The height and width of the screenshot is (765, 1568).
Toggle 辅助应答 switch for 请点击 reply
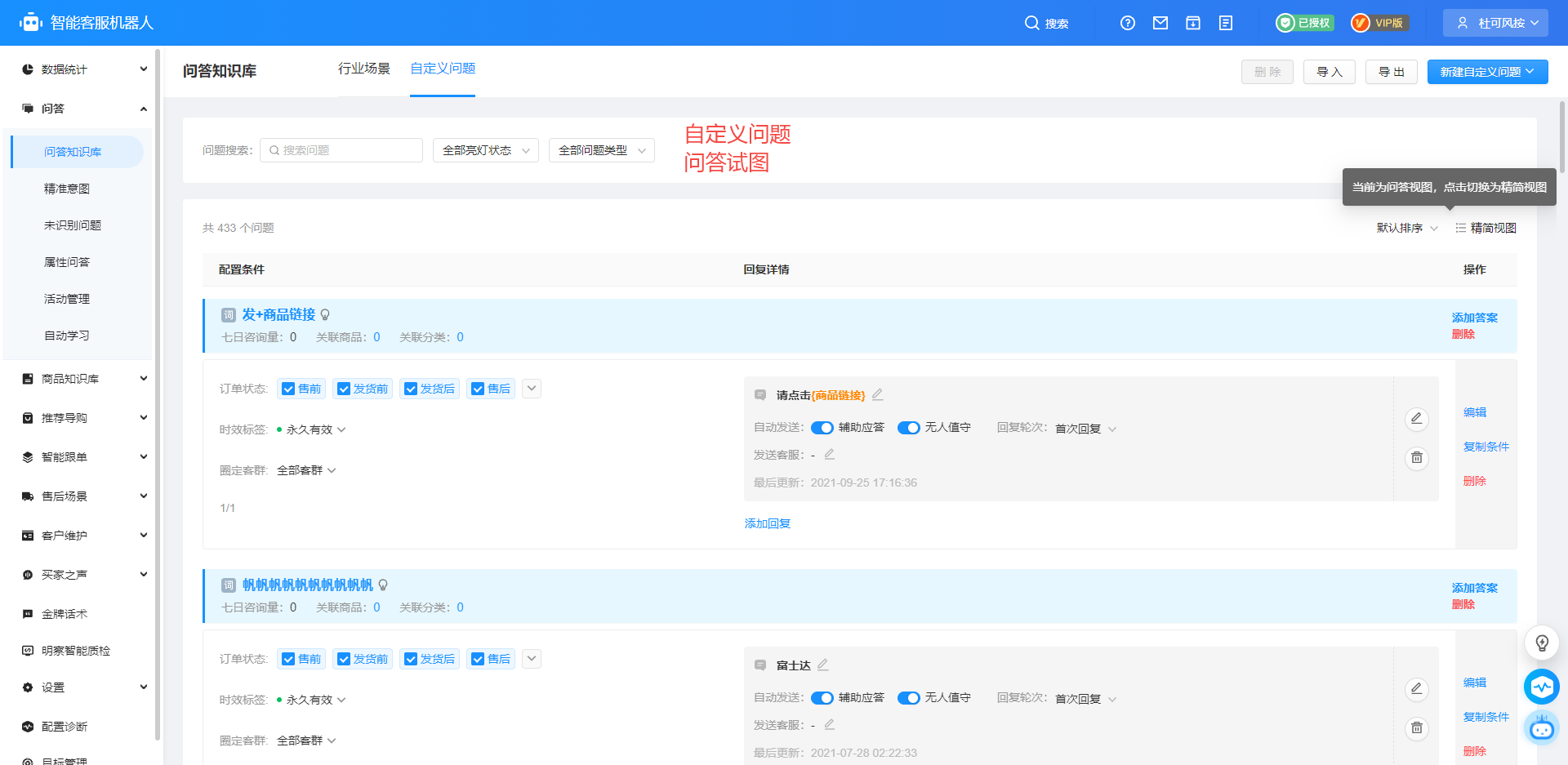(x=822, y=428)
